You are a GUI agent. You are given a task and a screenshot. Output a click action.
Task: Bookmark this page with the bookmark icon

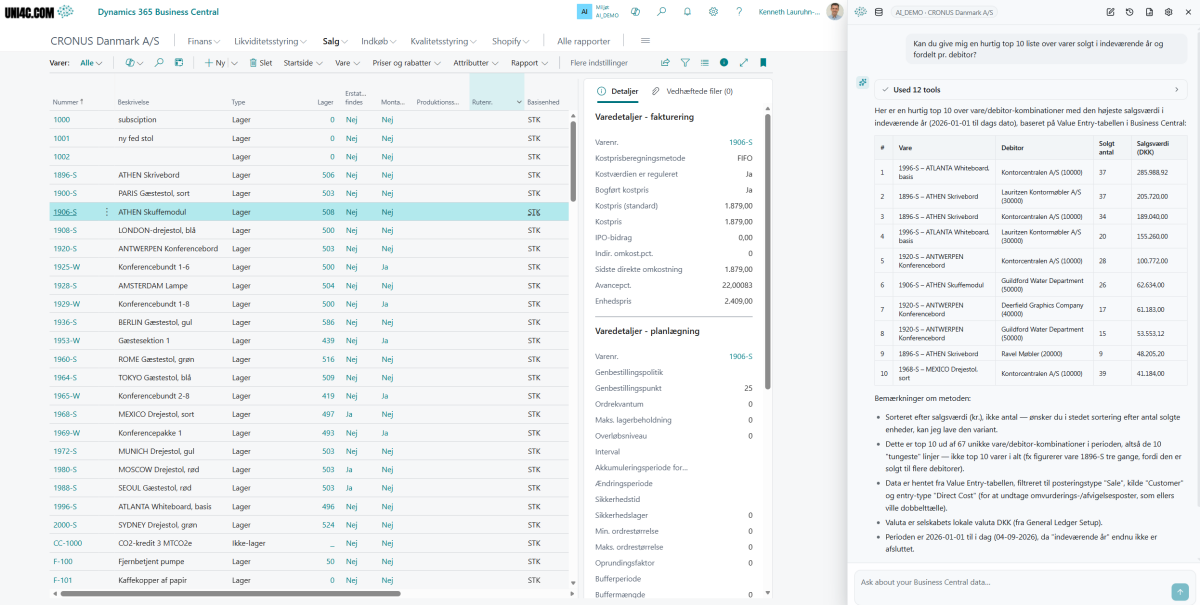tap(763, 62)
